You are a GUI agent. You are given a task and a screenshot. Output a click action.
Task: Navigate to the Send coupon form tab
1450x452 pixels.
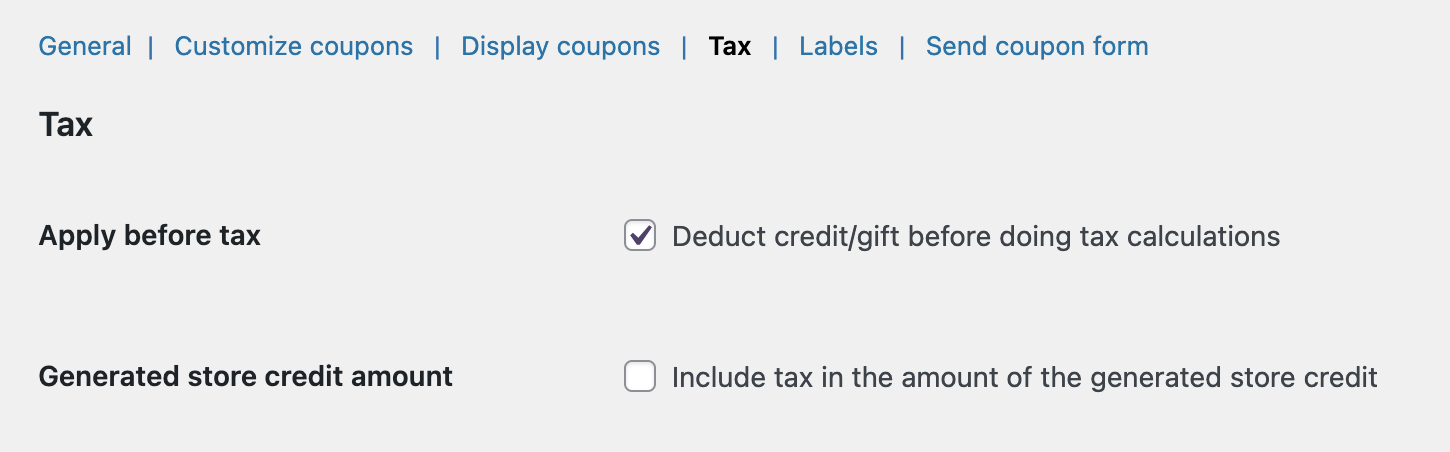click(1036, 46)
